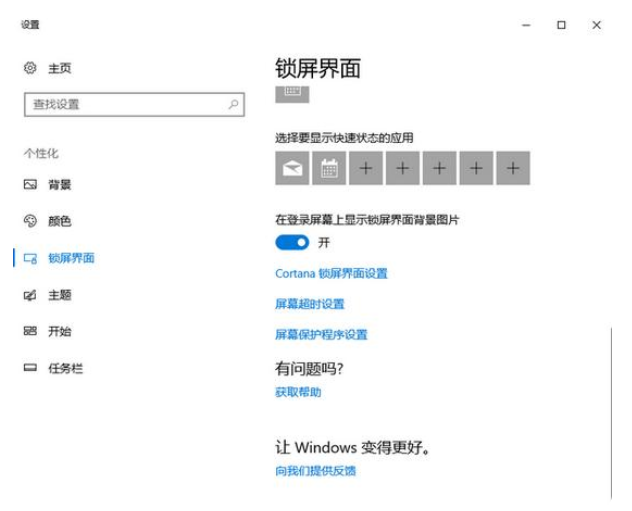Click the brush icon beside 主题

pyautogui.click(x=30, y=295)
